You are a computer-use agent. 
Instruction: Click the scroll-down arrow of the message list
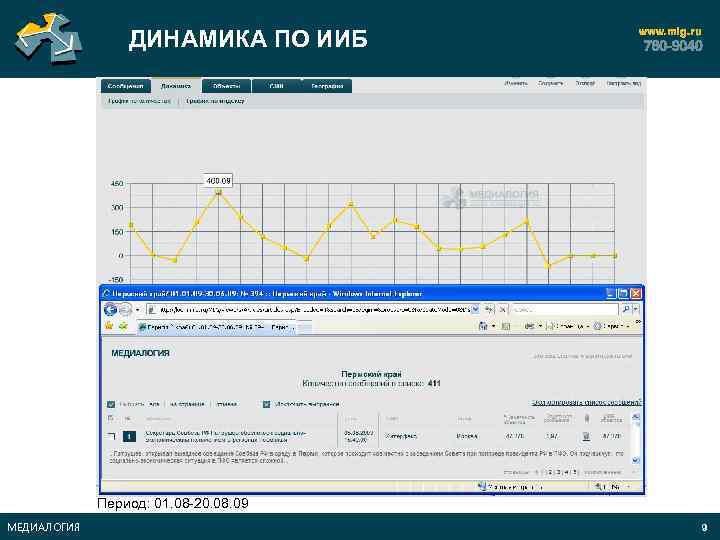pyautogui.click(x=636, y=460)
